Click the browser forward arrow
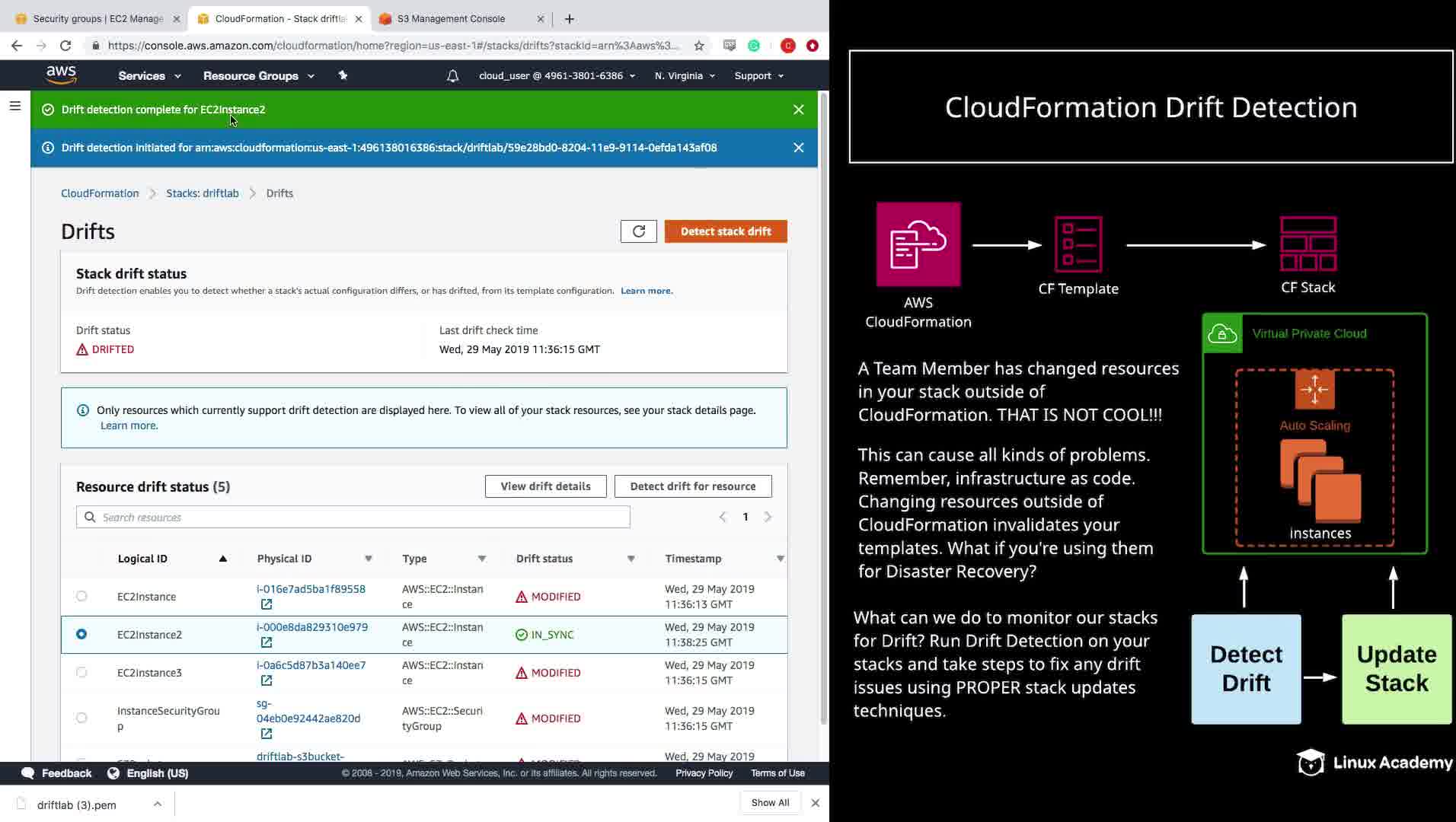Viewport: 1456px width, 822px height. (x=41, y=46)
